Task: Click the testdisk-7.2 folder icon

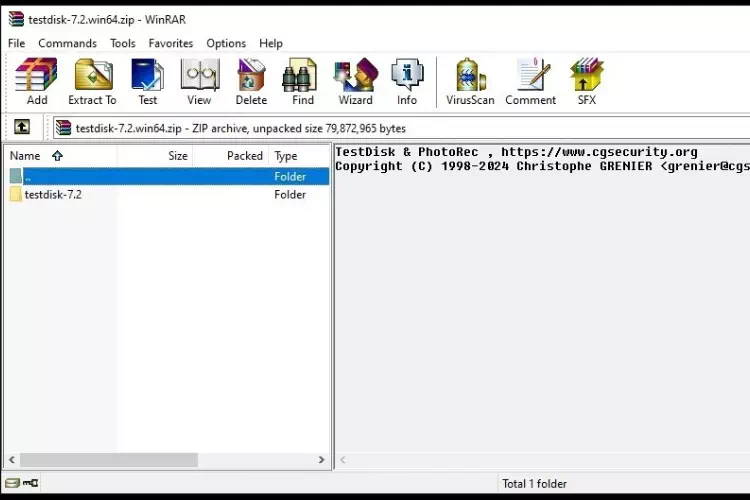Action: coord(15,194)
